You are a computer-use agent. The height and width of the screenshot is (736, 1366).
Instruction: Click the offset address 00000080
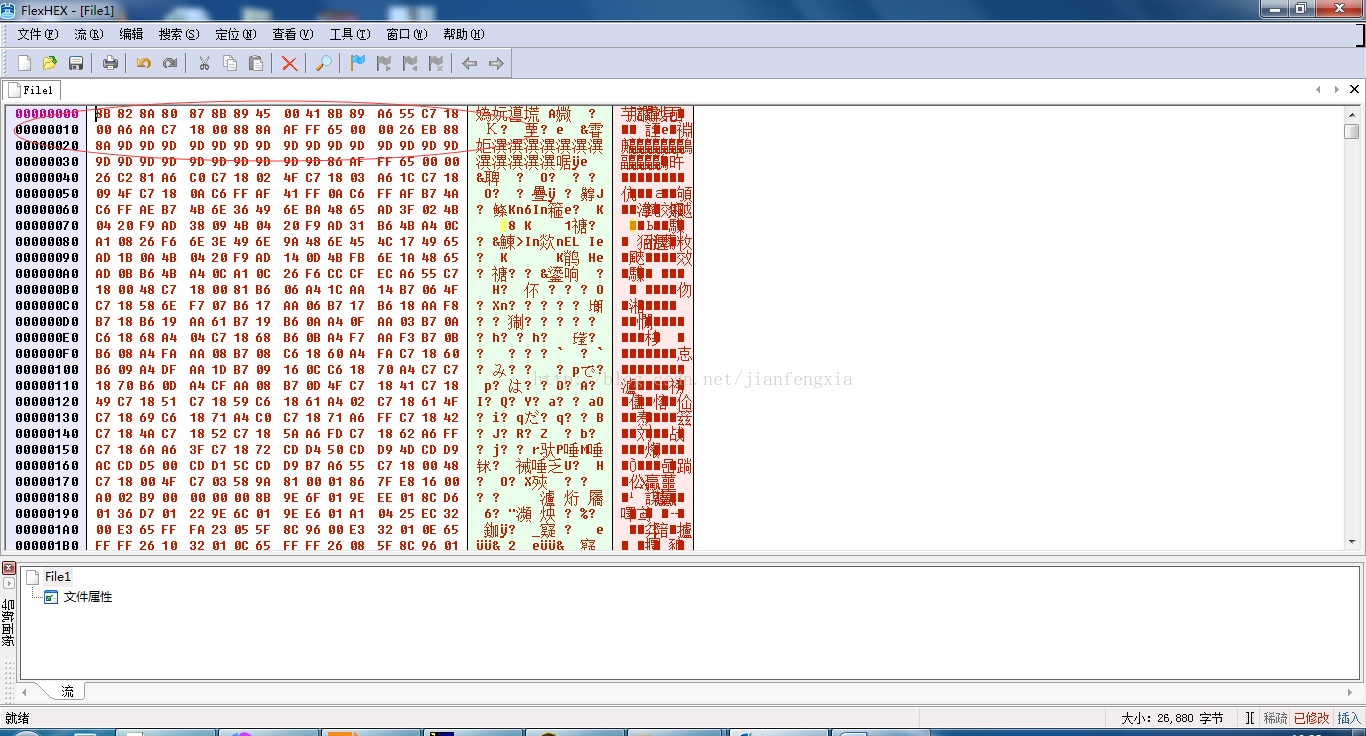(x=47, y=242)
